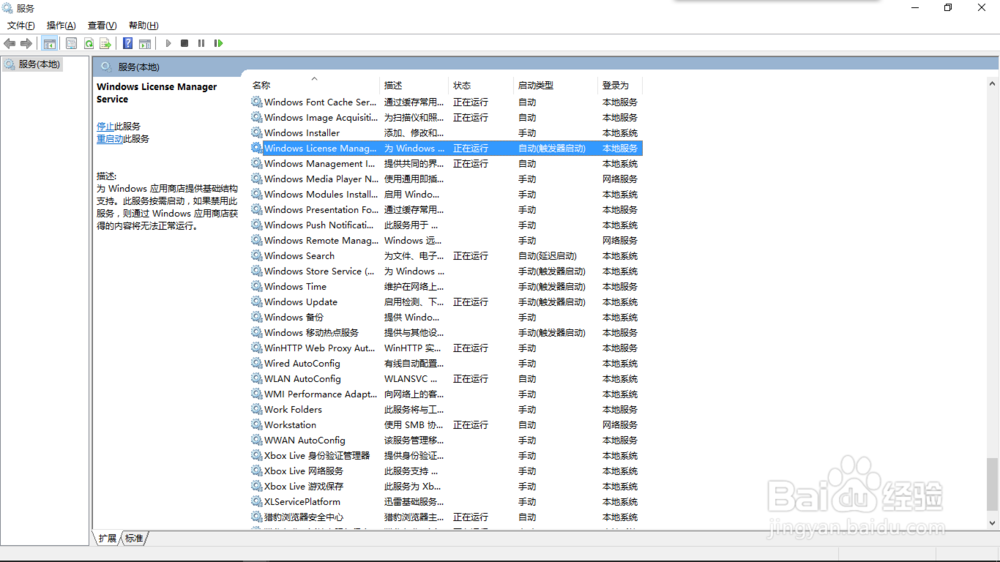Sort by the 状态 column header
The image size is (1000, 562).
tap(462, 85)
